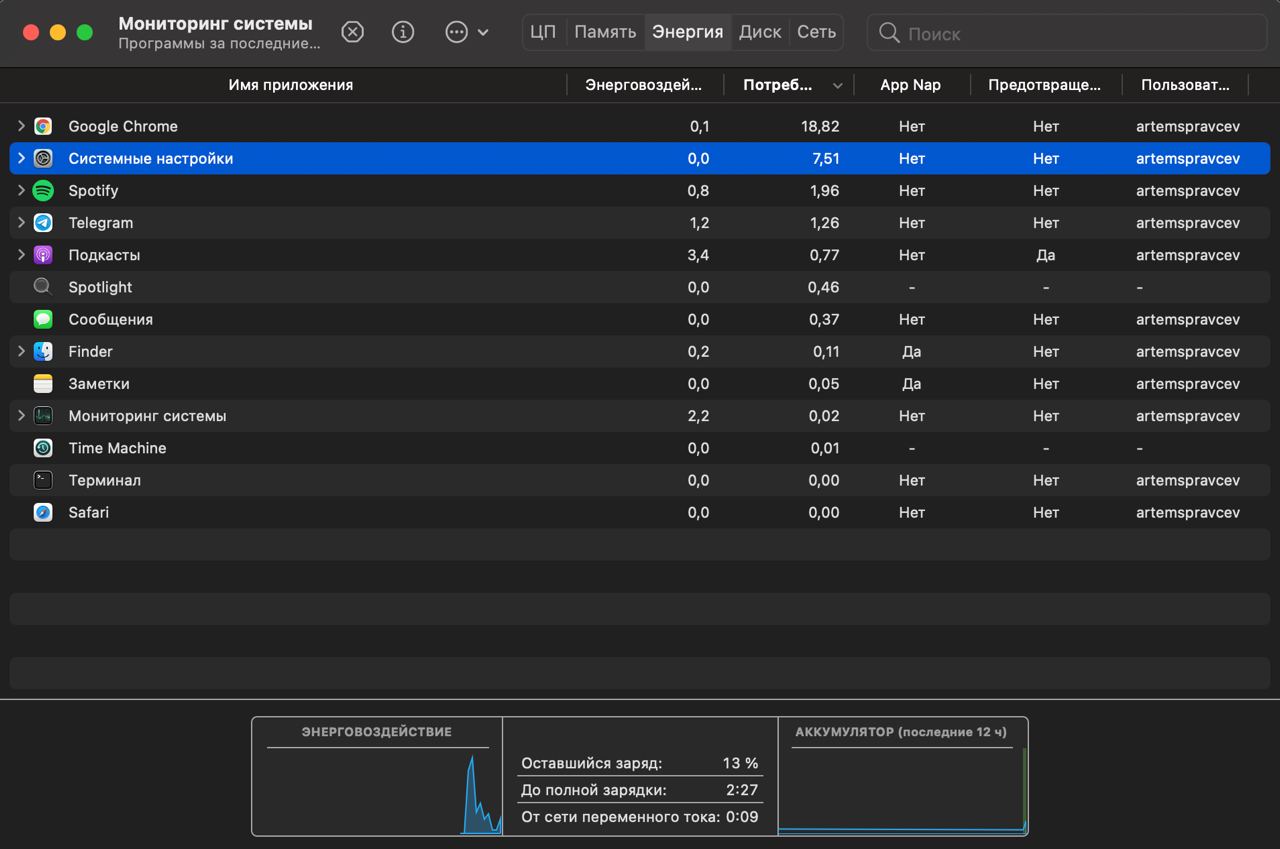Click the Google Chrome app icon
The image size is (1280, 849).
click(x=43, y=126)
